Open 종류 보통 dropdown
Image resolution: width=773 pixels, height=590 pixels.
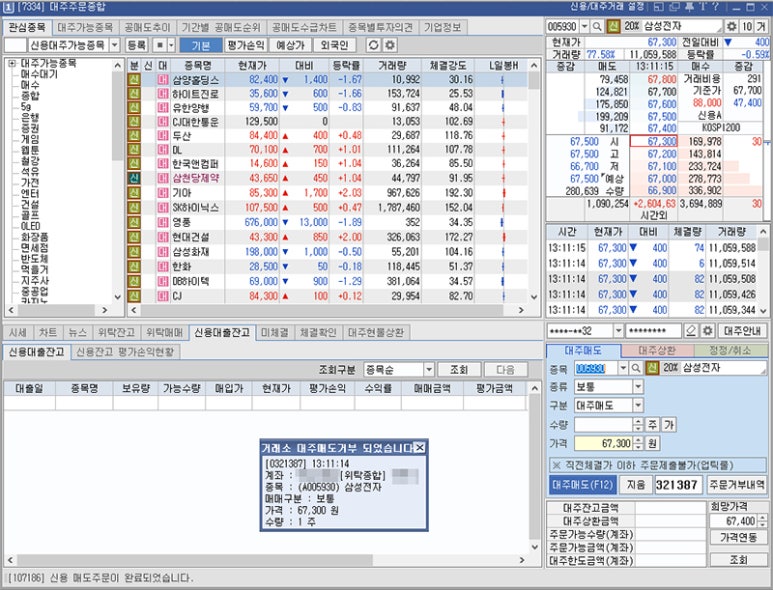[x=638, y=386]
